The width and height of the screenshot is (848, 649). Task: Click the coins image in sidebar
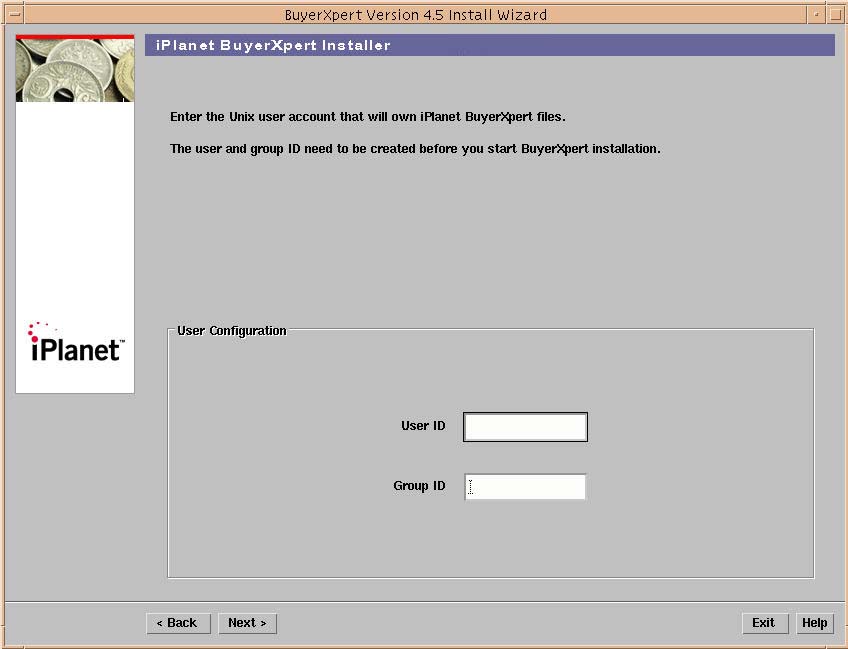pos(75,69)
